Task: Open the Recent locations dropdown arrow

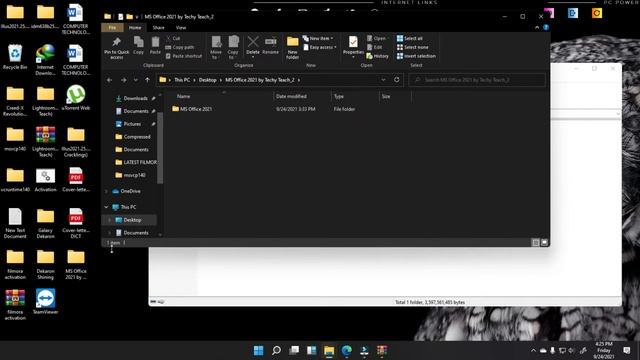Action: pyautogui.click(x=136, y=80)
